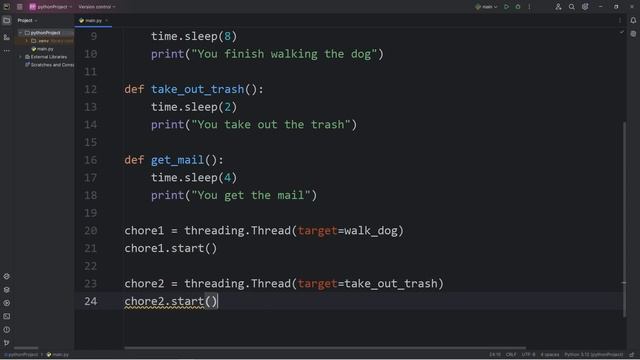Open editor tab options menu

[x=620, y=20]
